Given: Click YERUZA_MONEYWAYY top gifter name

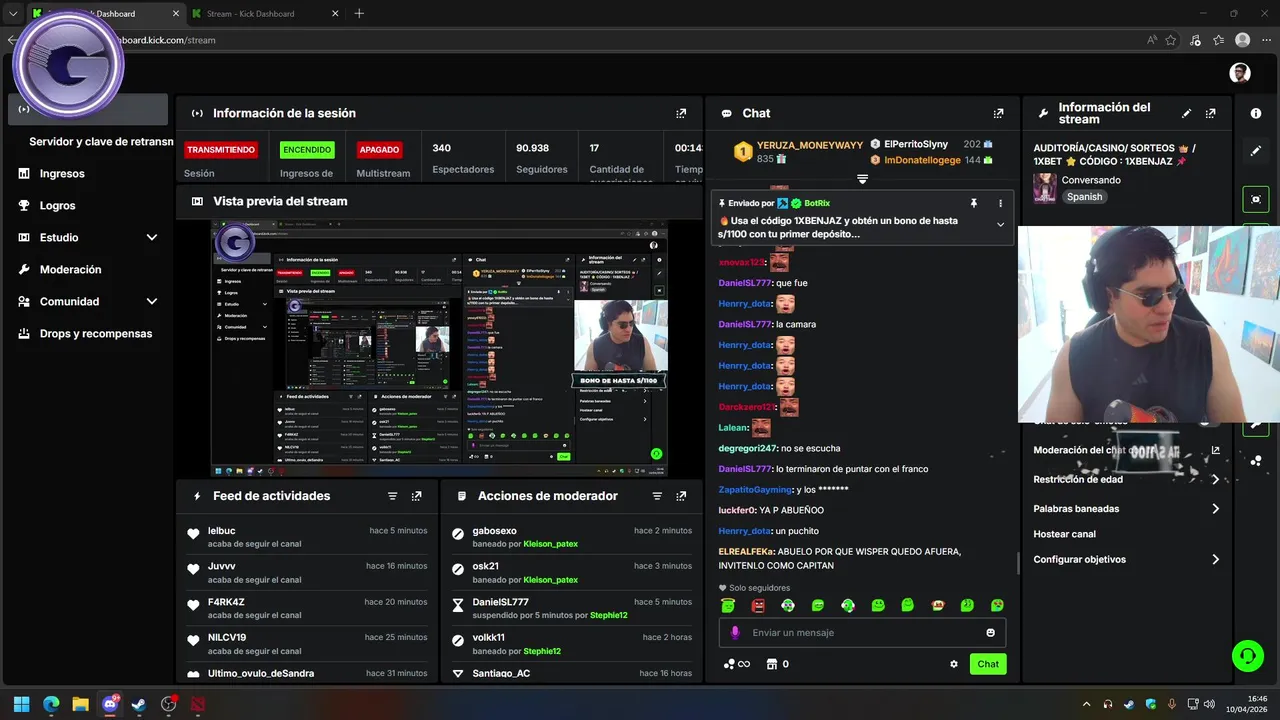Looking at the screenshot, I should coord(810,146).
